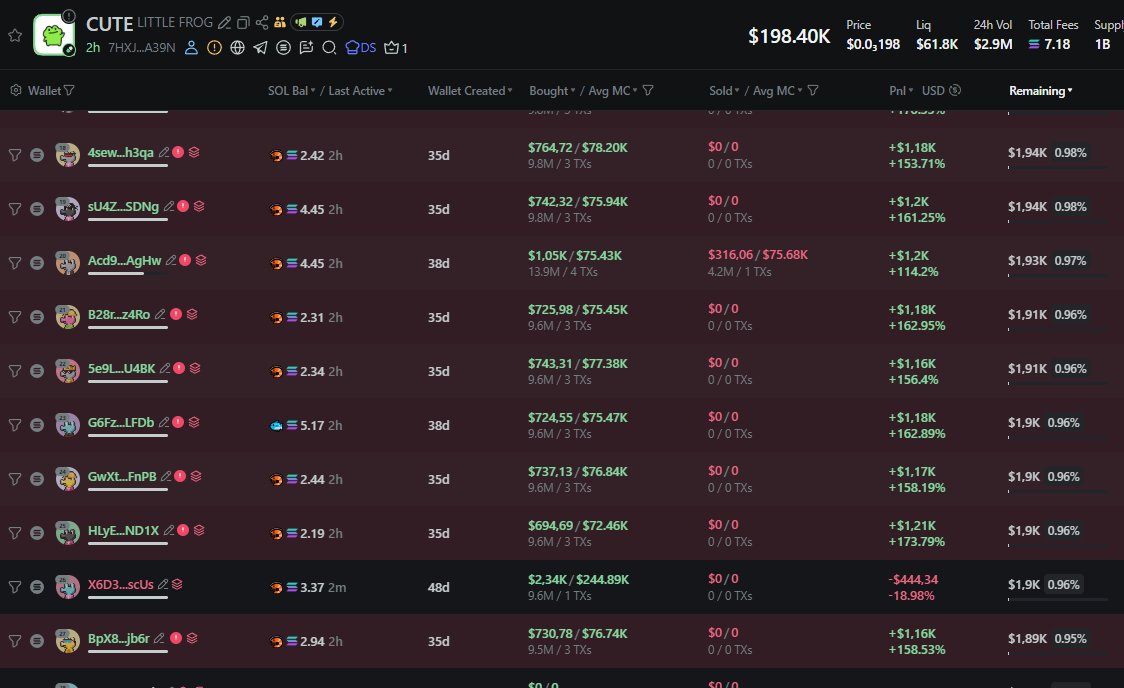The height and width of the screenshot is (688, 1124).
Task: Open avatar of wallet HLyE...ND1X
Action: 67,532
